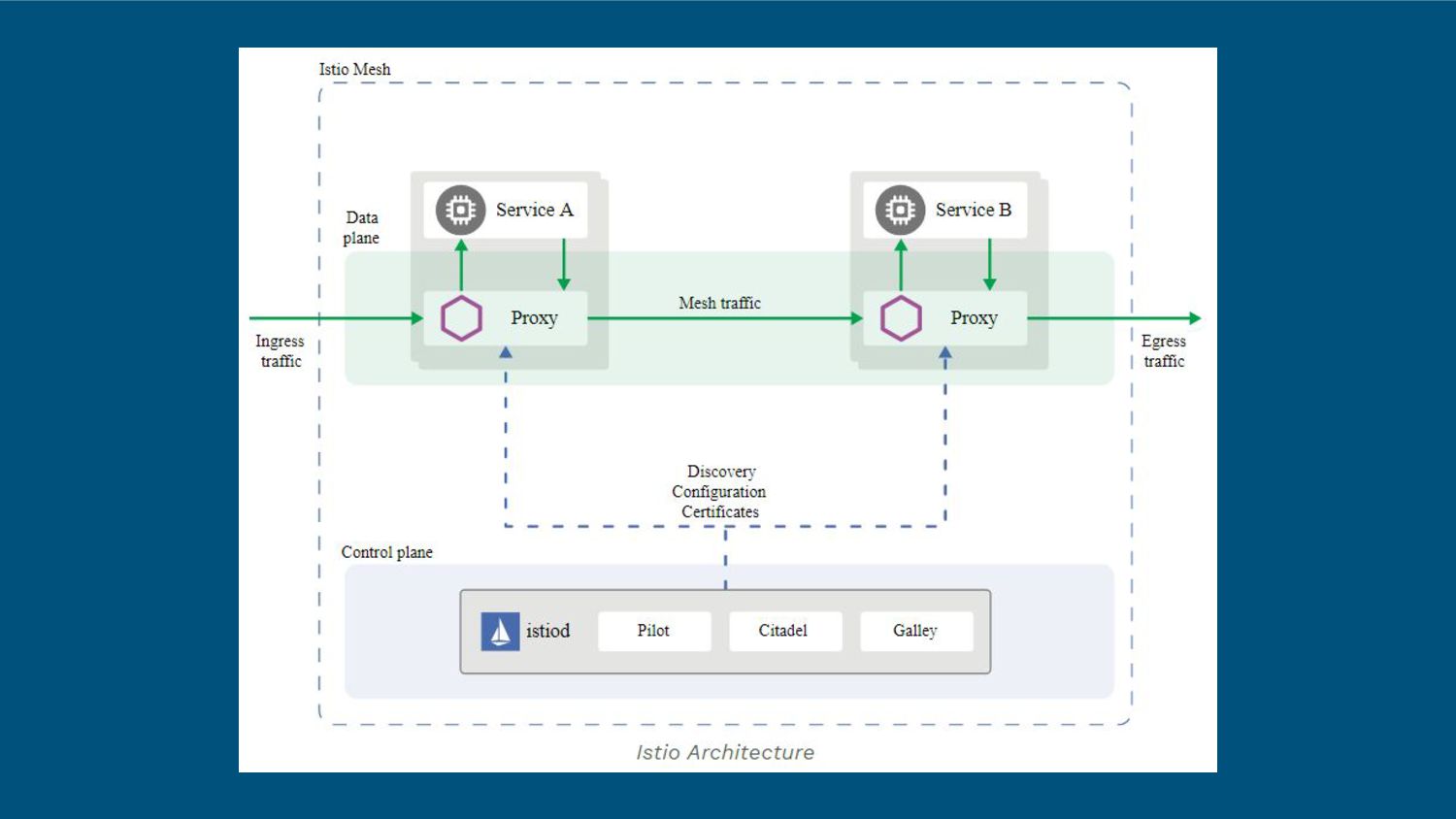Click the Data plane label
This screenshot has width=1456, height=819.
pyautogui.click(x=361, y=228)
